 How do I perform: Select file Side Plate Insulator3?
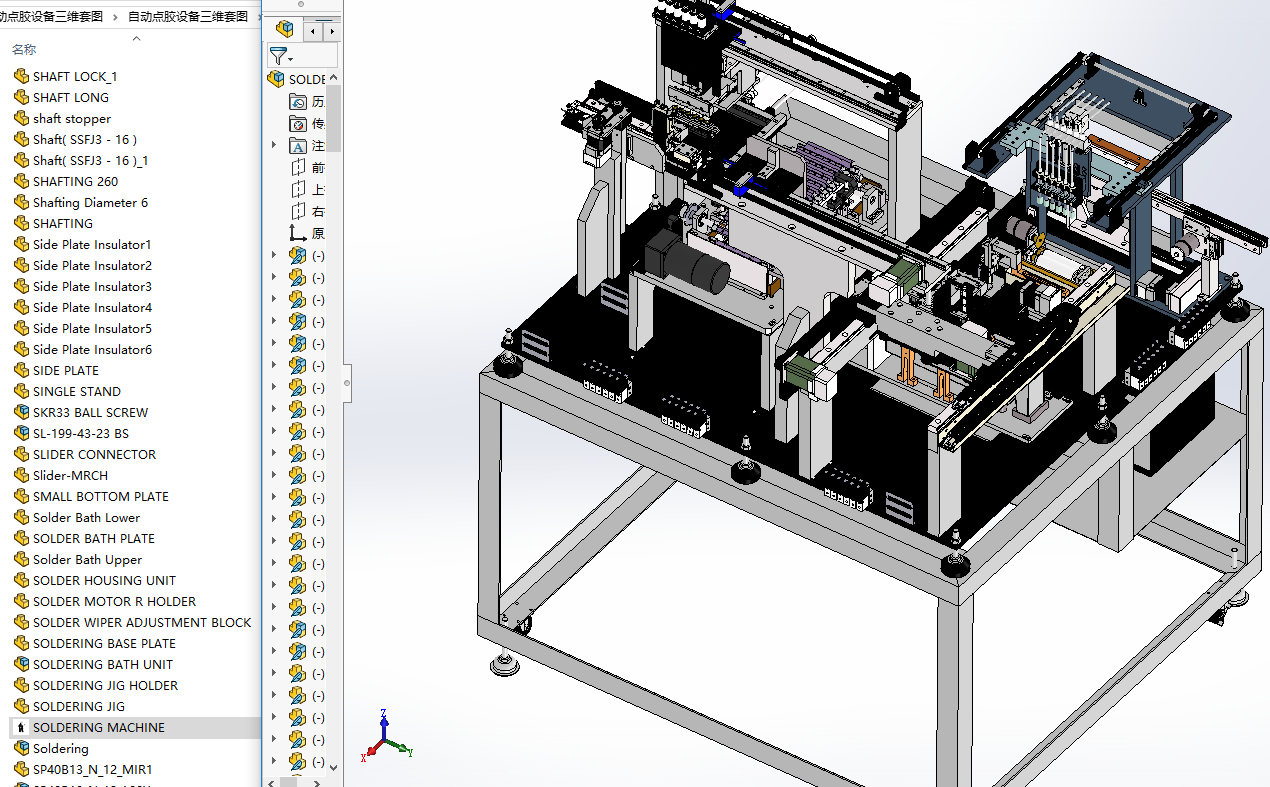pyautogui.click(x=92, y=286)
